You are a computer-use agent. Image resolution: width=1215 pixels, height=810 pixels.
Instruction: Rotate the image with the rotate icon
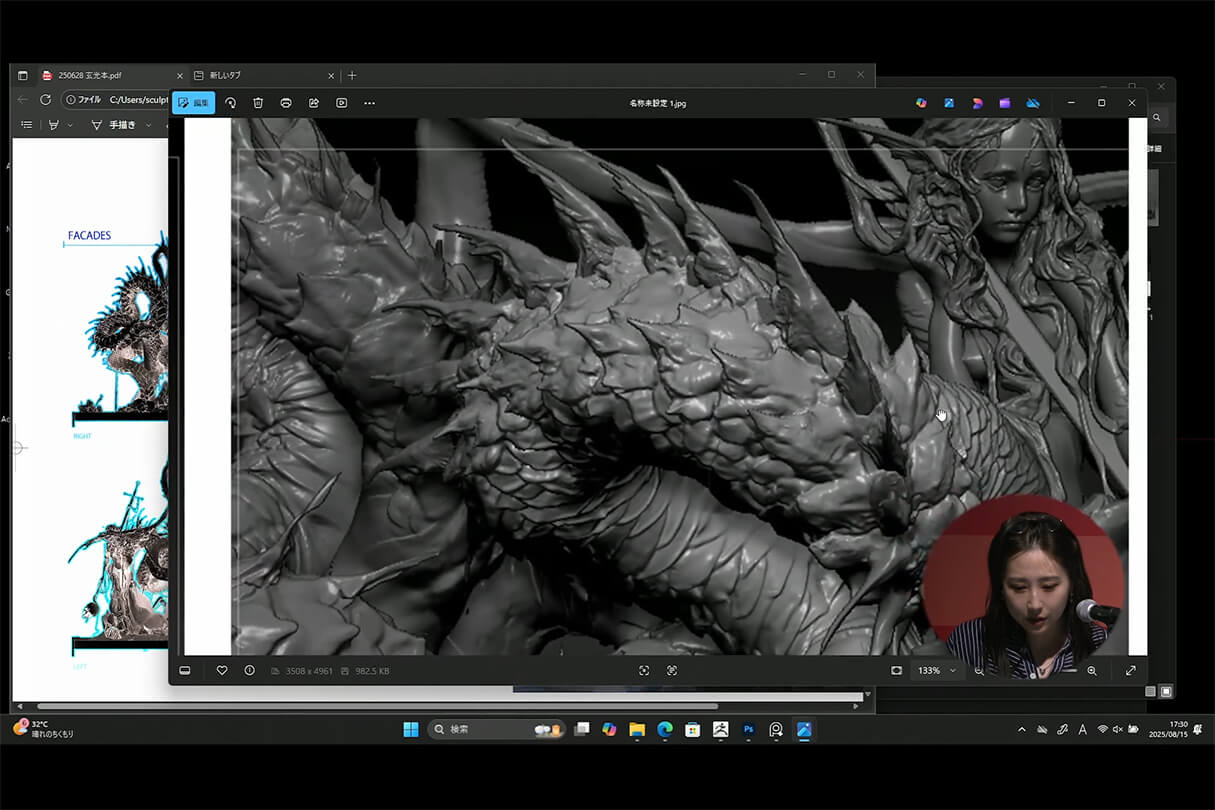pos(230,103)
